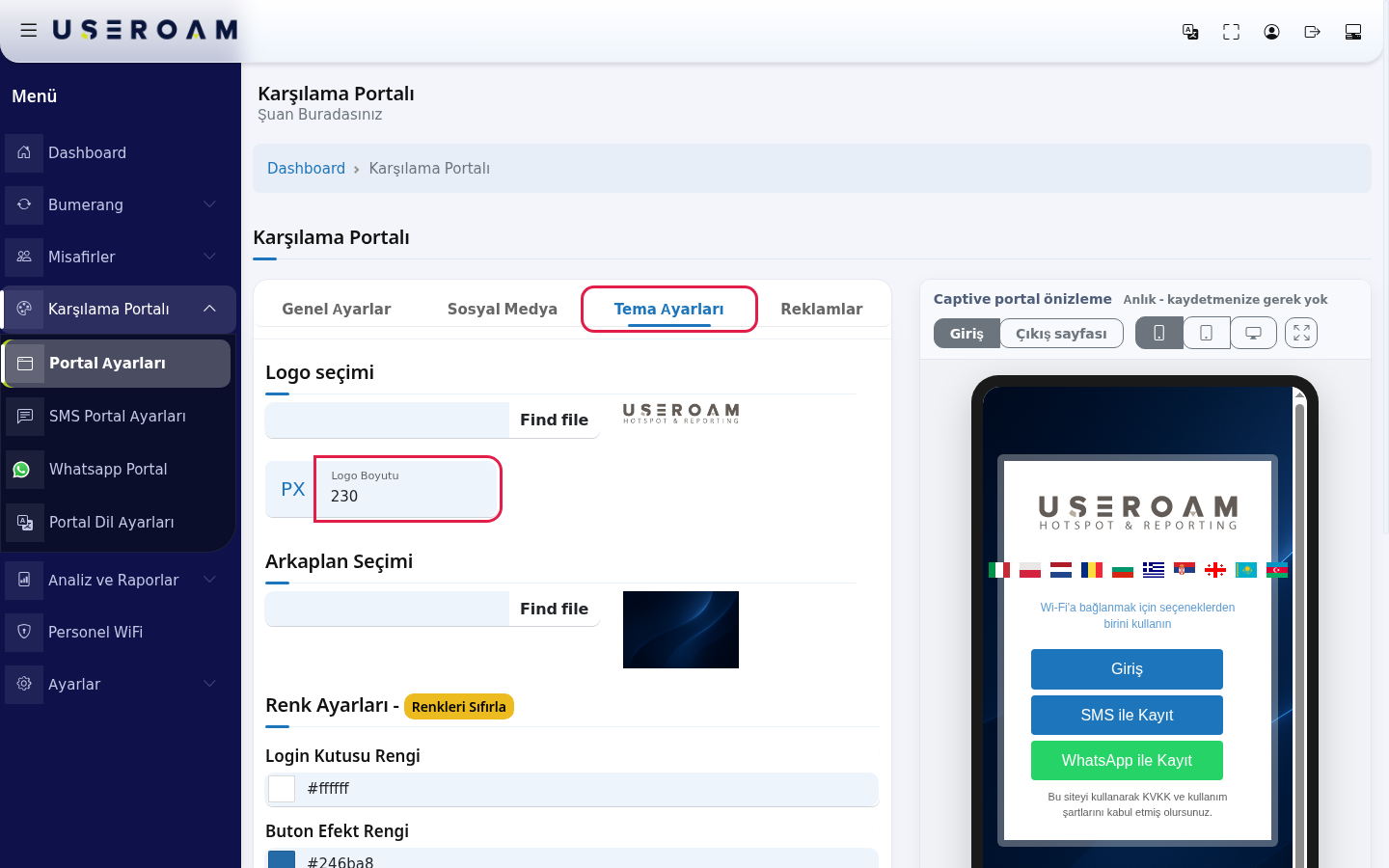Focus the Logo Boyutu input field

pyautogui.click(x=406, y=489)
